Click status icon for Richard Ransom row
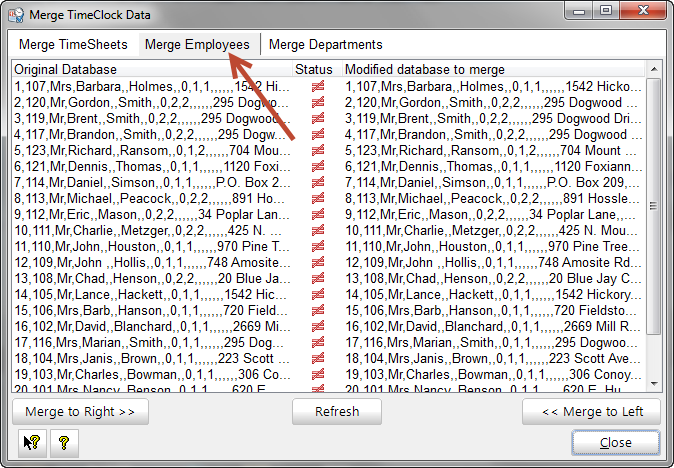Viewport: 674px width, 468px height. 318,151
